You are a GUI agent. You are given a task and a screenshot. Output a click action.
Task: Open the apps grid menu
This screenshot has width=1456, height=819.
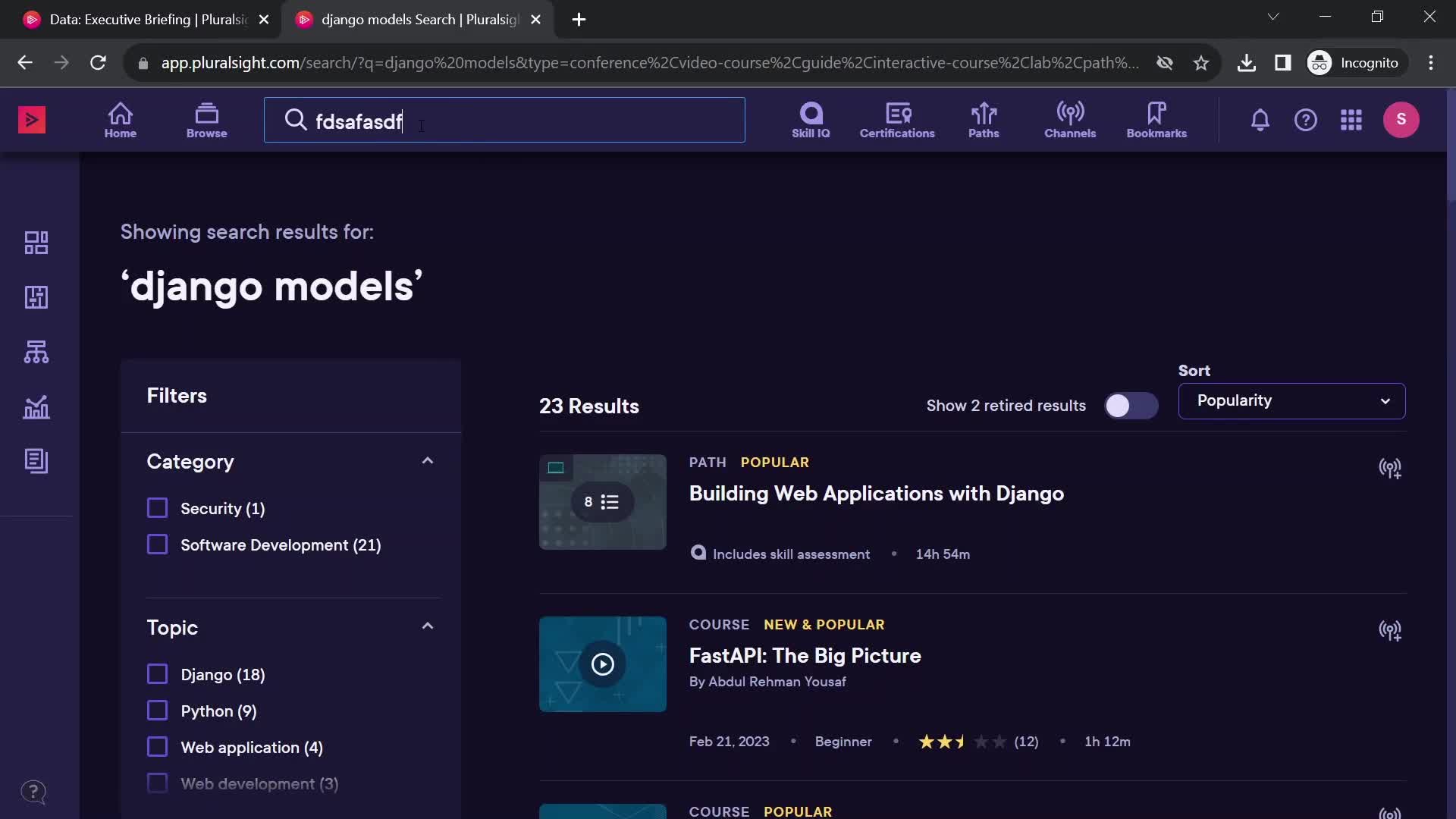(1351, 120)
